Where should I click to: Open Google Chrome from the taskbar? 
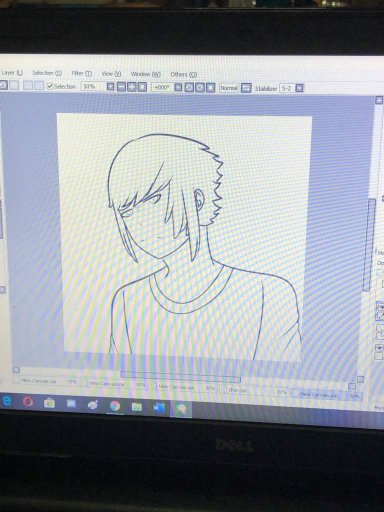[115, 406]
